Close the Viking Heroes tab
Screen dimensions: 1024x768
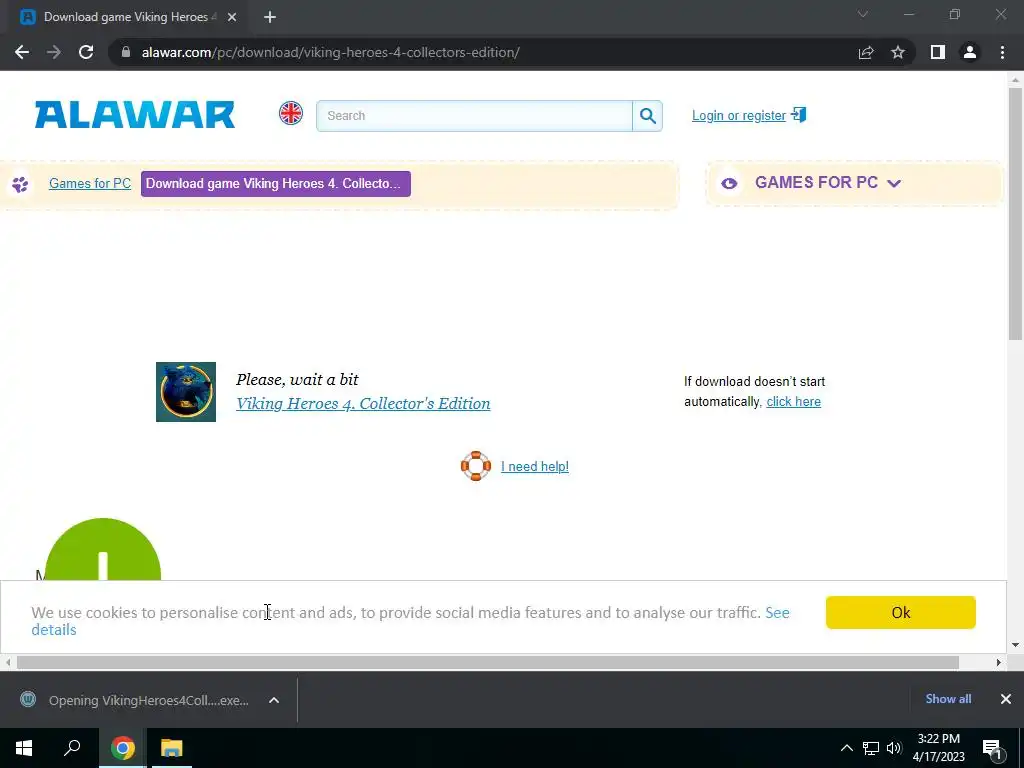point(232,17)
